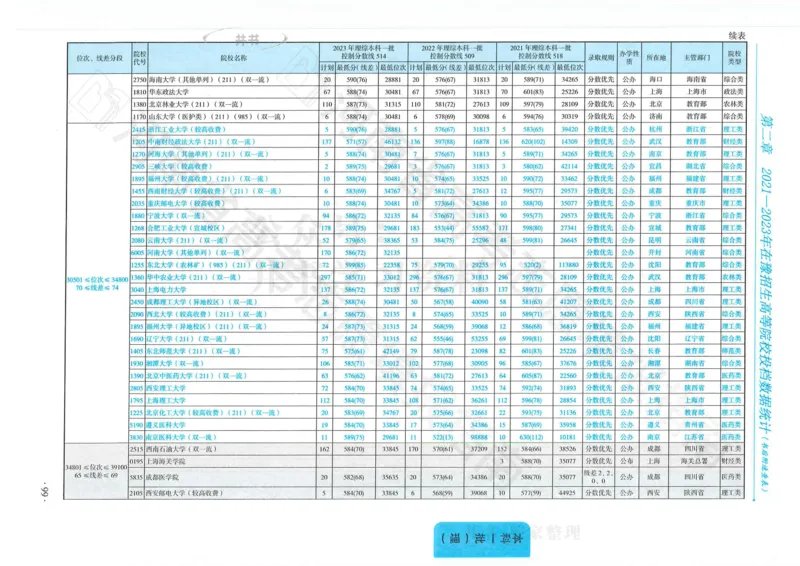This screenshot has height=566, width=800.
Task: Select the 河南大学（其他单列）row name
Action: click(x=196, y=252)
